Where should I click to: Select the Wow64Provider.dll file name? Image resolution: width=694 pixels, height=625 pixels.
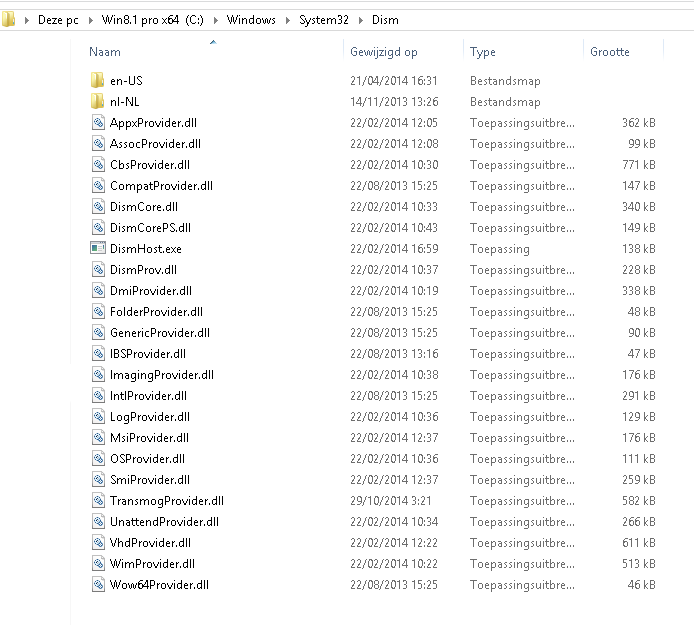coord(159,585)
